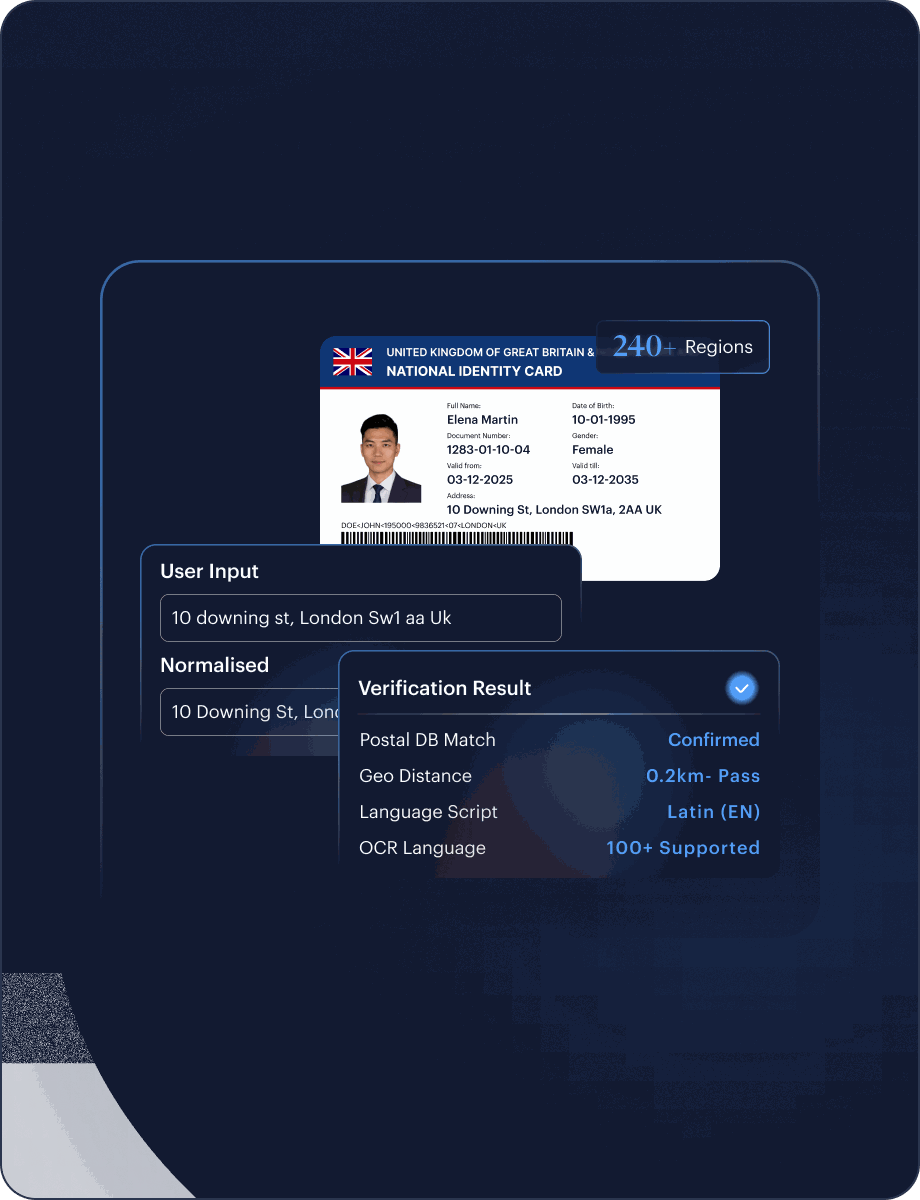Click the UK flag on the identity card
The image size is (920, 1200).
352,361
